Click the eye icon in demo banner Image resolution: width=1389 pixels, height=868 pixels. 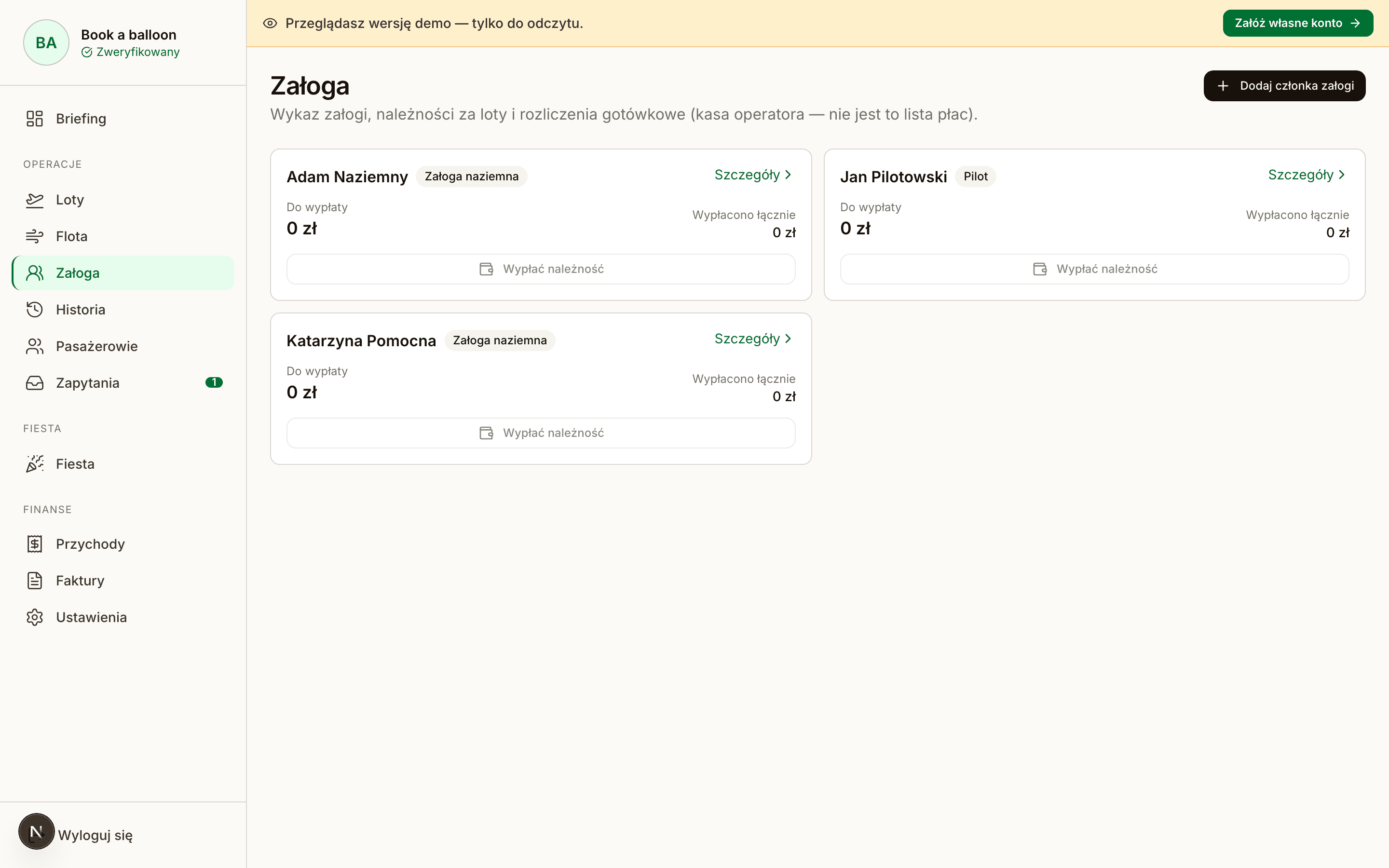(x=270, y=24)
